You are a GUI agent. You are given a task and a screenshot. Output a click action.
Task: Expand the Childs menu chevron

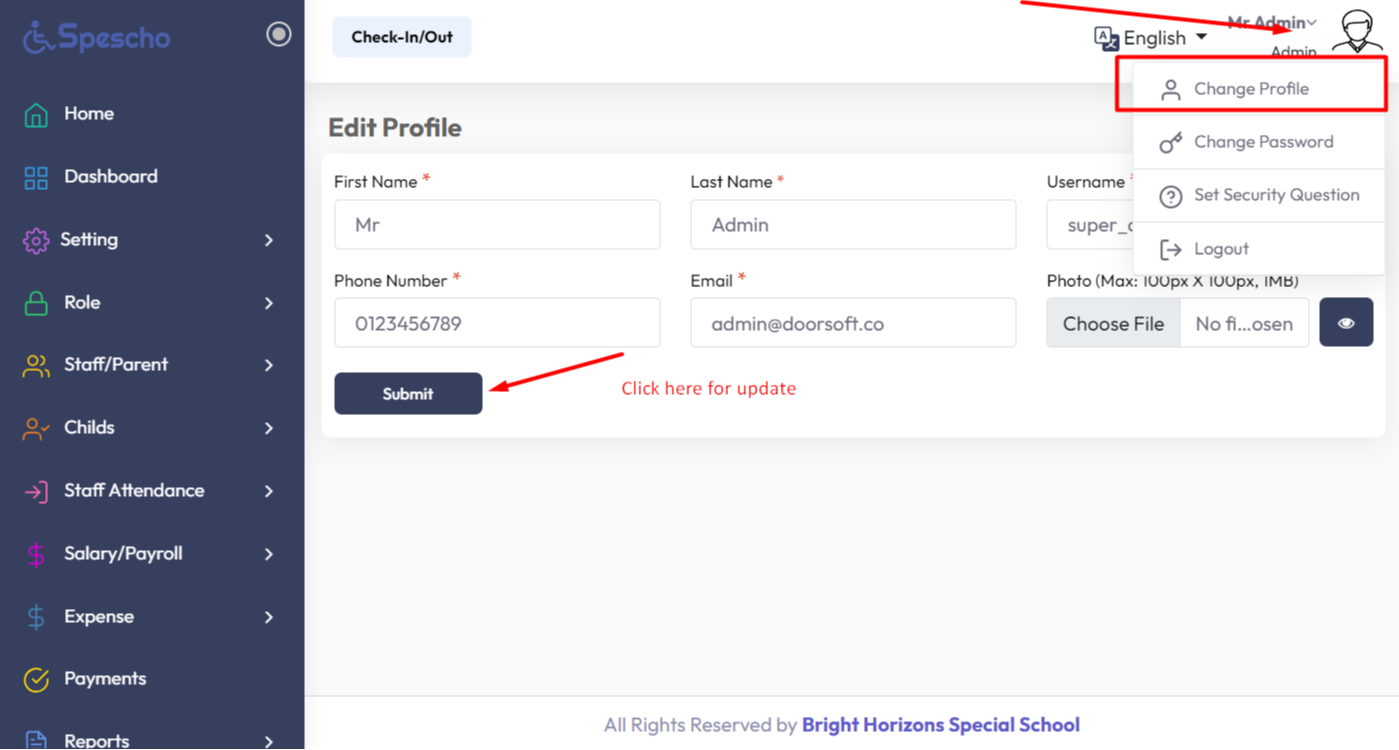(x=268, y=429)
